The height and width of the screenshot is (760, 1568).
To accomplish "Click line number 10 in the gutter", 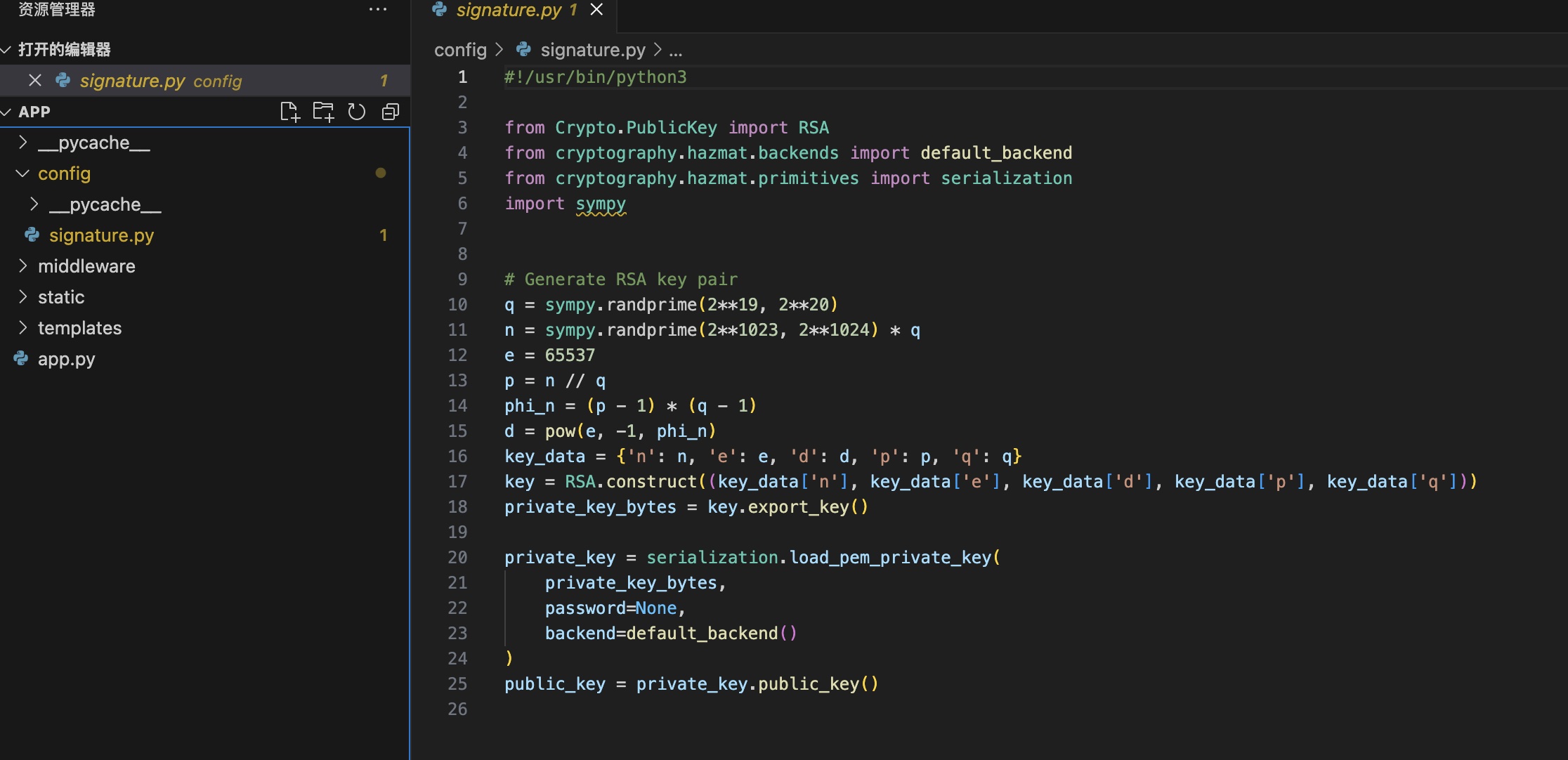I will point(457,304).
